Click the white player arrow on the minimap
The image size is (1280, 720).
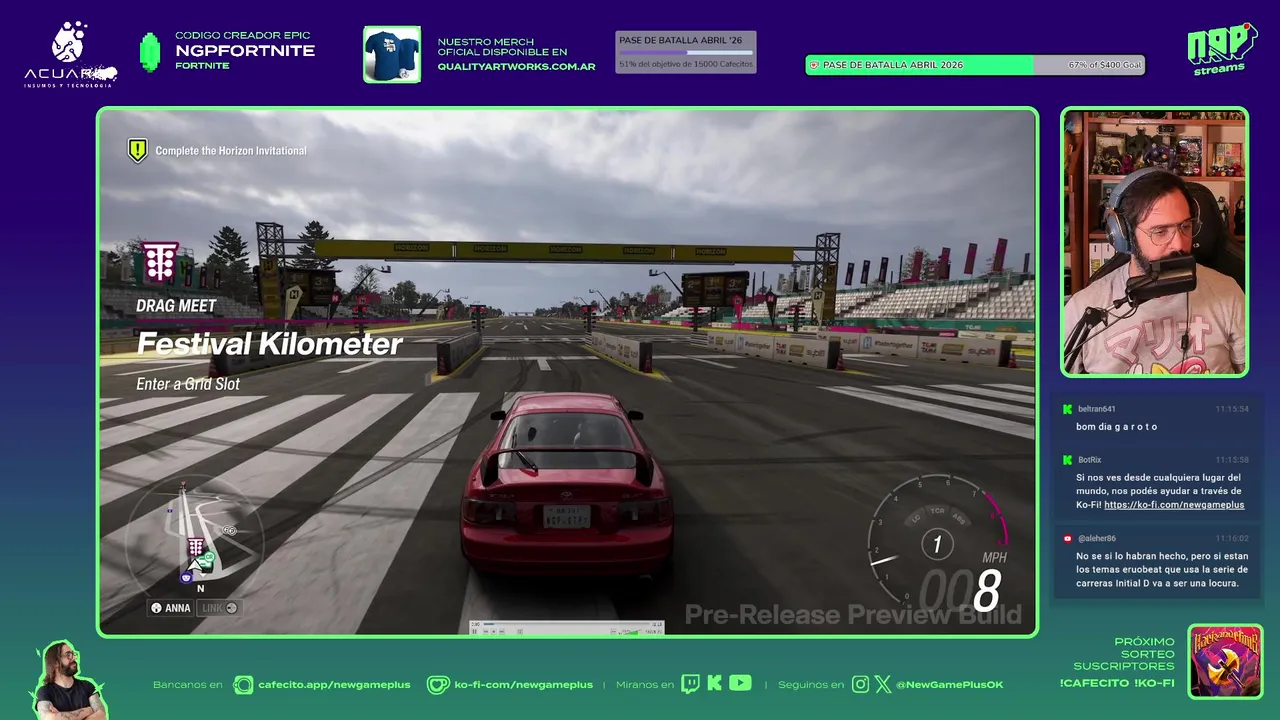(195, 565)
